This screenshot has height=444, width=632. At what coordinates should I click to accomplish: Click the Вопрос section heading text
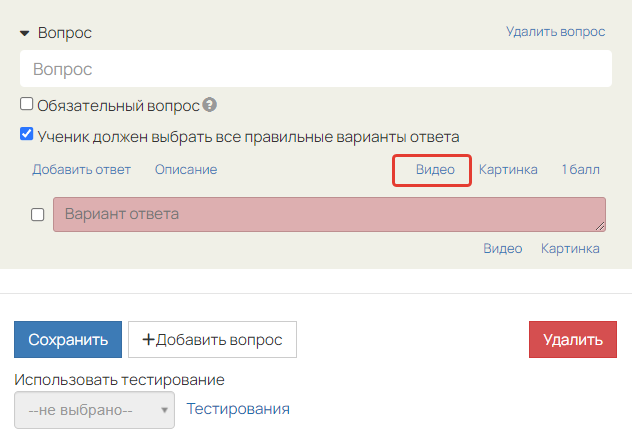(x=65, y=33)
